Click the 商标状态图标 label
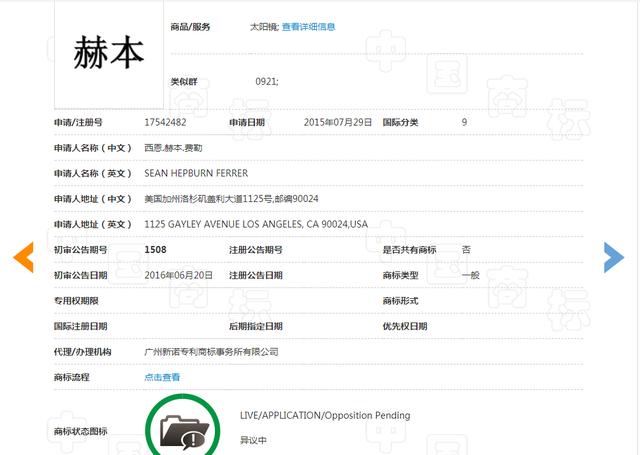Image resolution: width=640 pixels, height=455 pixels. tap(80, 431)
